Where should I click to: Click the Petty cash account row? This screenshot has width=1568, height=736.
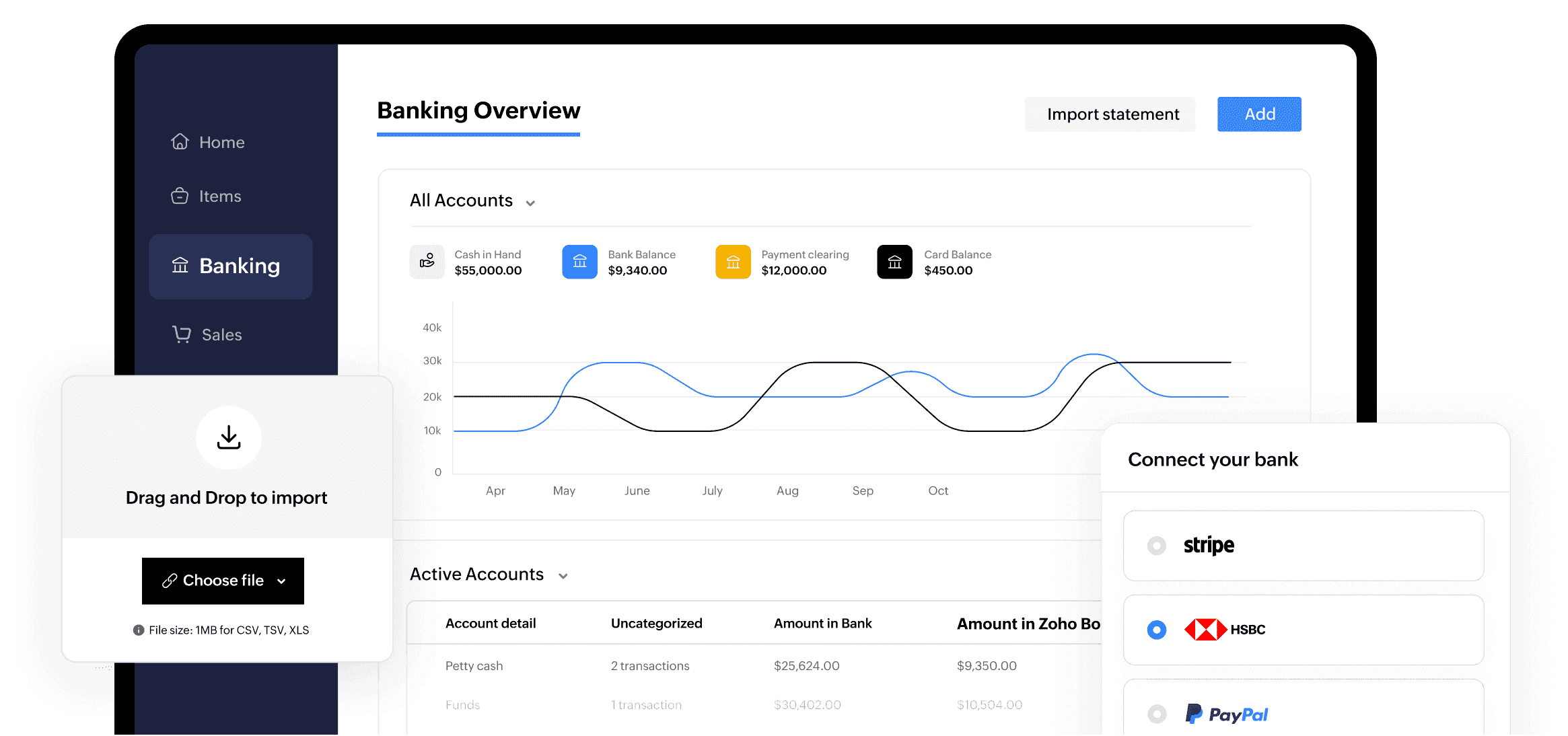(x=474, y=666)
